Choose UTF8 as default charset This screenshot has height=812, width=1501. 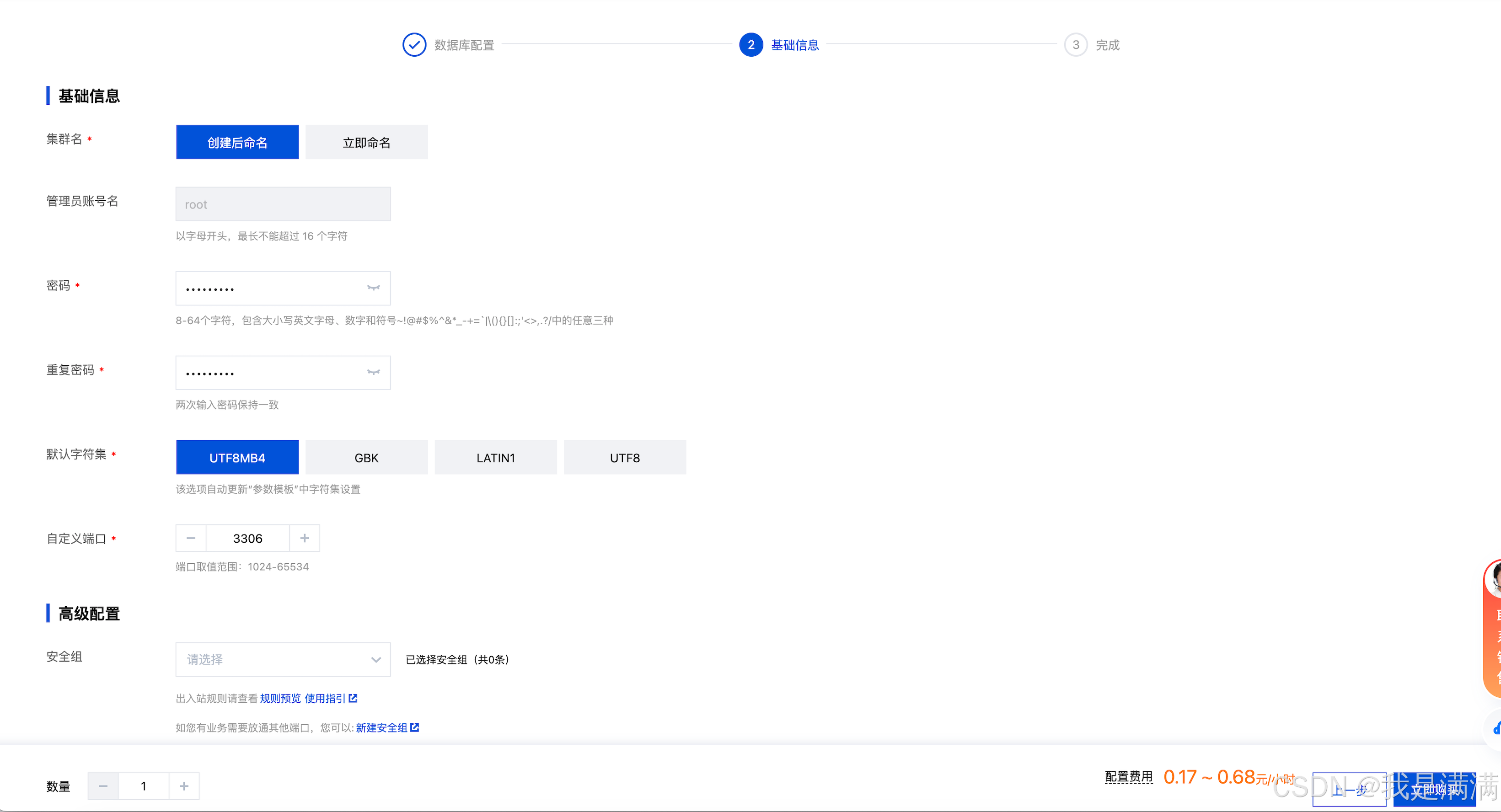click(x=625, y=457)
